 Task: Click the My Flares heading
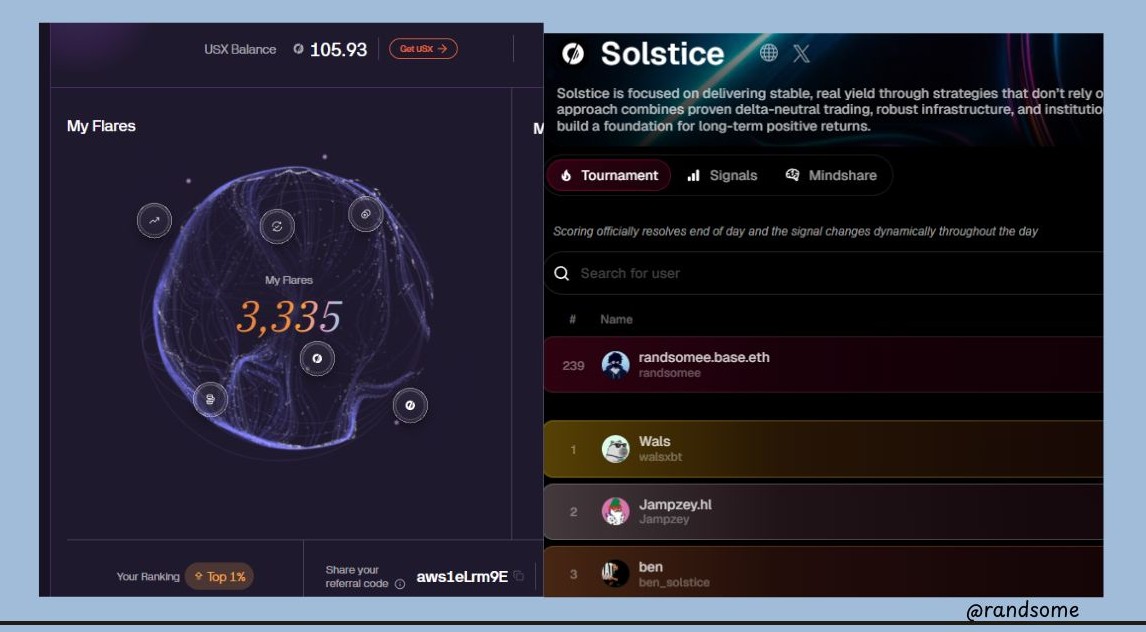(x=101, y=126)
